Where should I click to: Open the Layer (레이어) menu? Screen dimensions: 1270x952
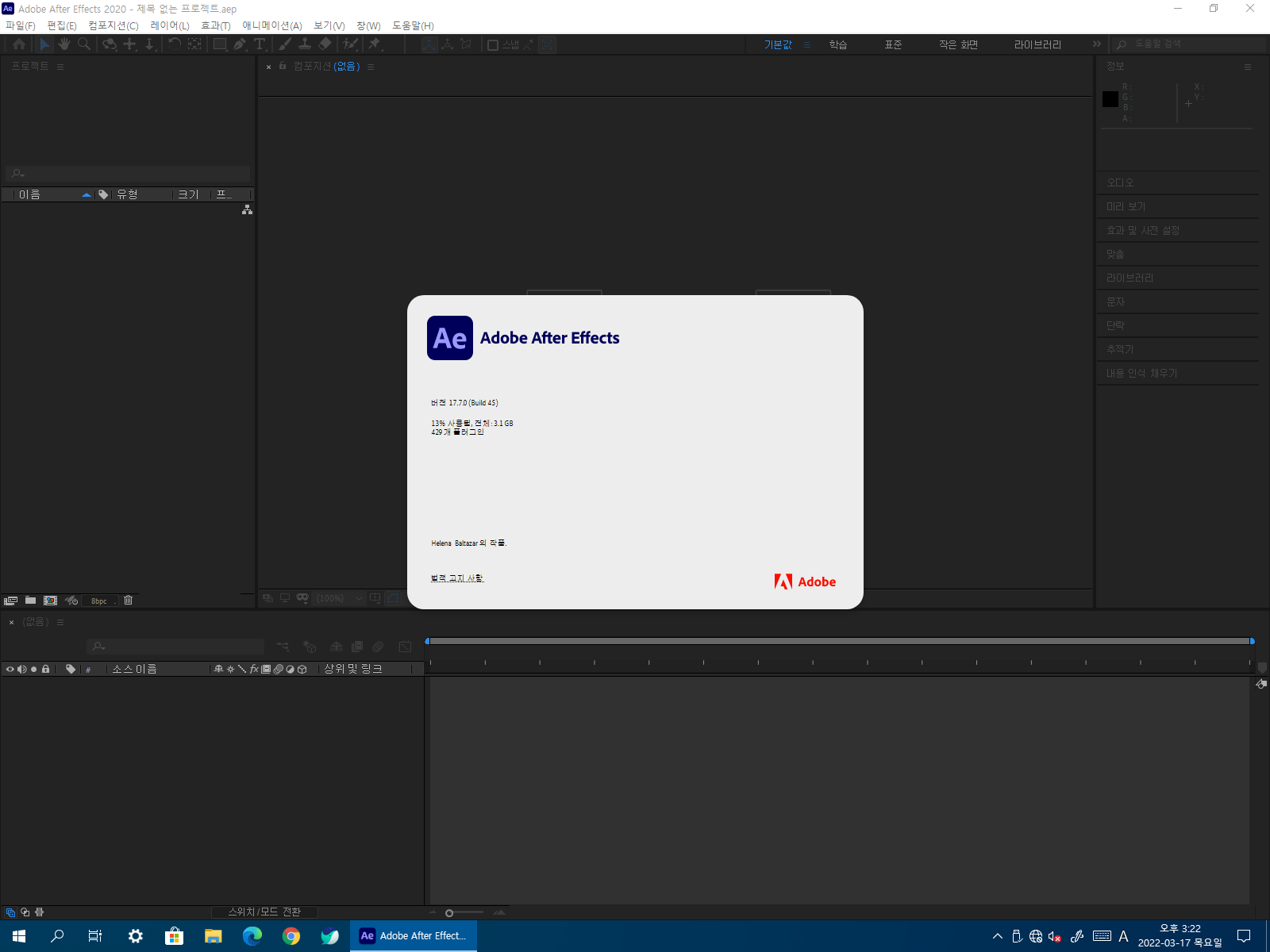point(170,25)
